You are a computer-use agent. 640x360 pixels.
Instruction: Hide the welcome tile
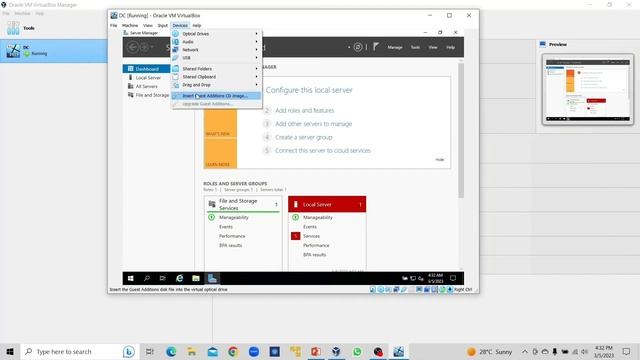coord(440,160)
